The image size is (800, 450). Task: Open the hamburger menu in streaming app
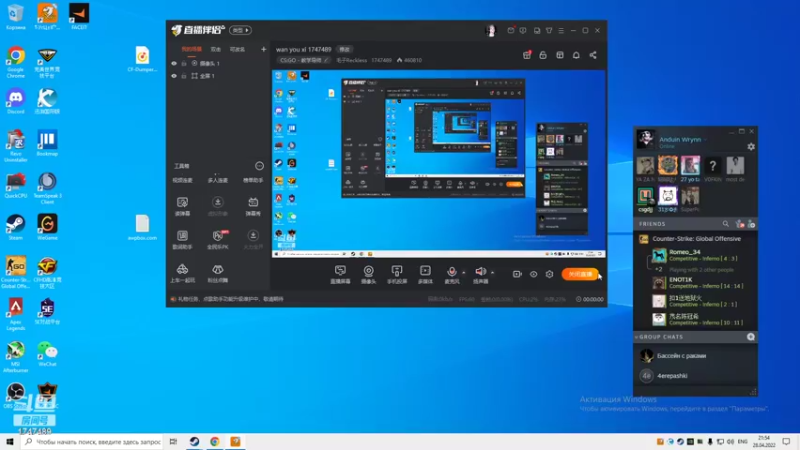[561, 31]
